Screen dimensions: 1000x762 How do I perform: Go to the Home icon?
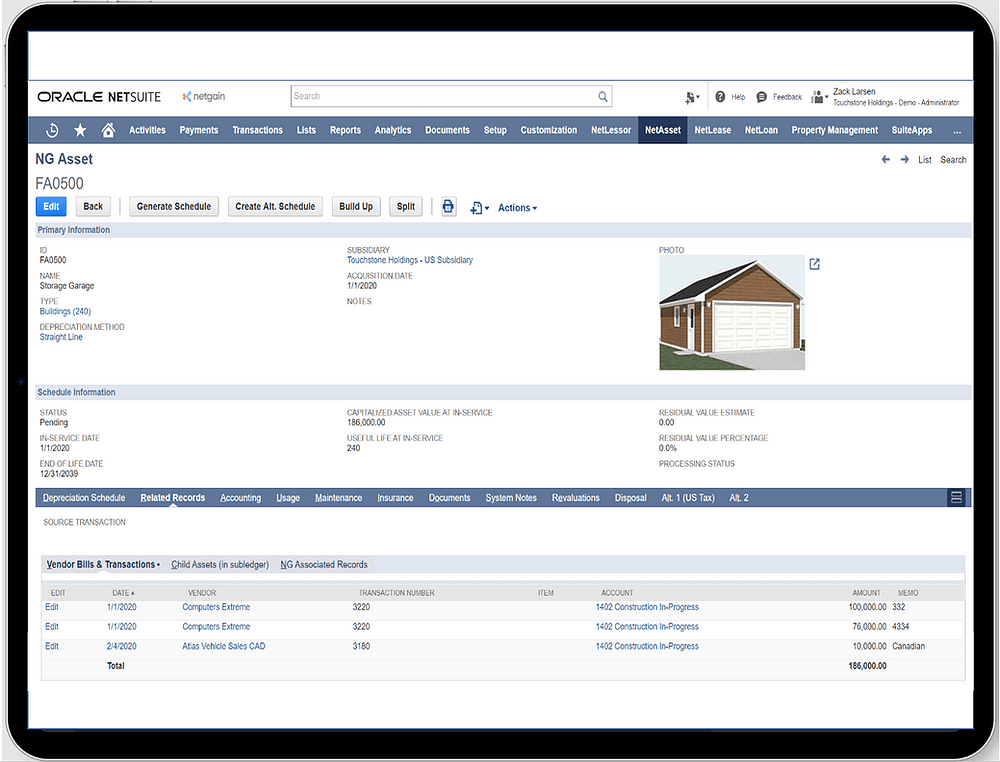[x=108, y=130]
